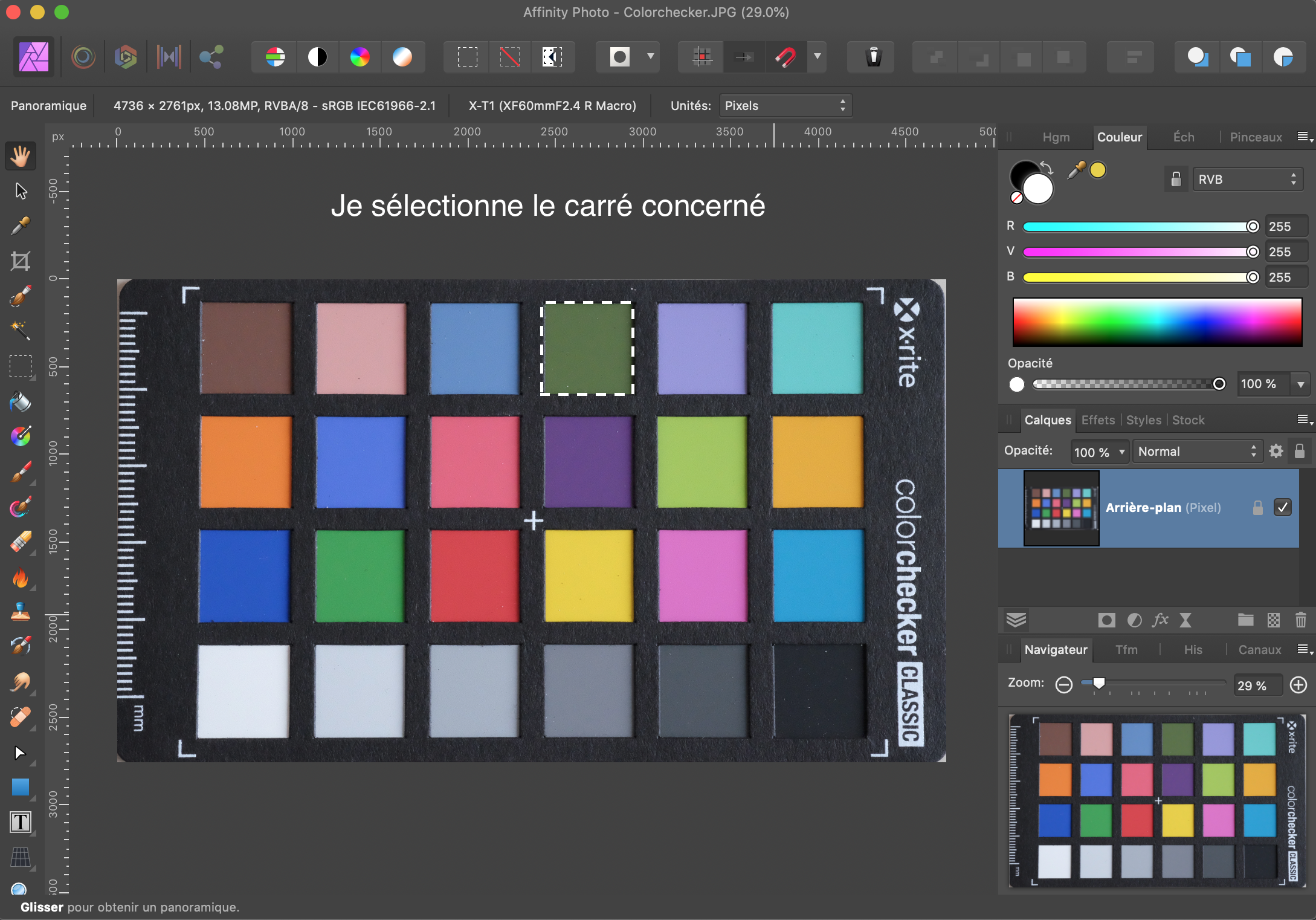
Task: Click the Deselect toolbar icon
Action: (509, 57)
